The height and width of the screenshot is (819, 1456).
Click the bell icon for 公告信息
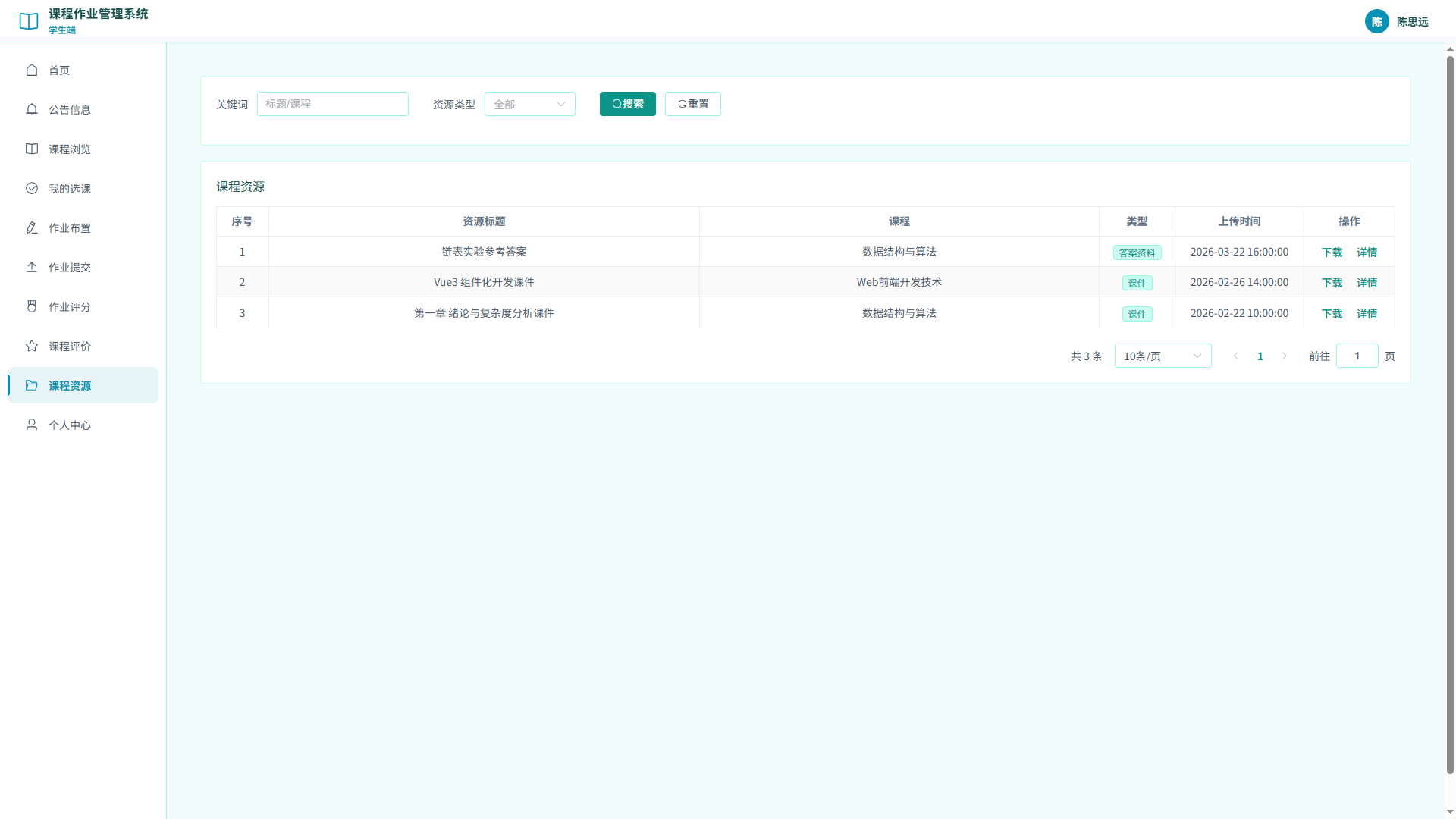tap(32, 109)
